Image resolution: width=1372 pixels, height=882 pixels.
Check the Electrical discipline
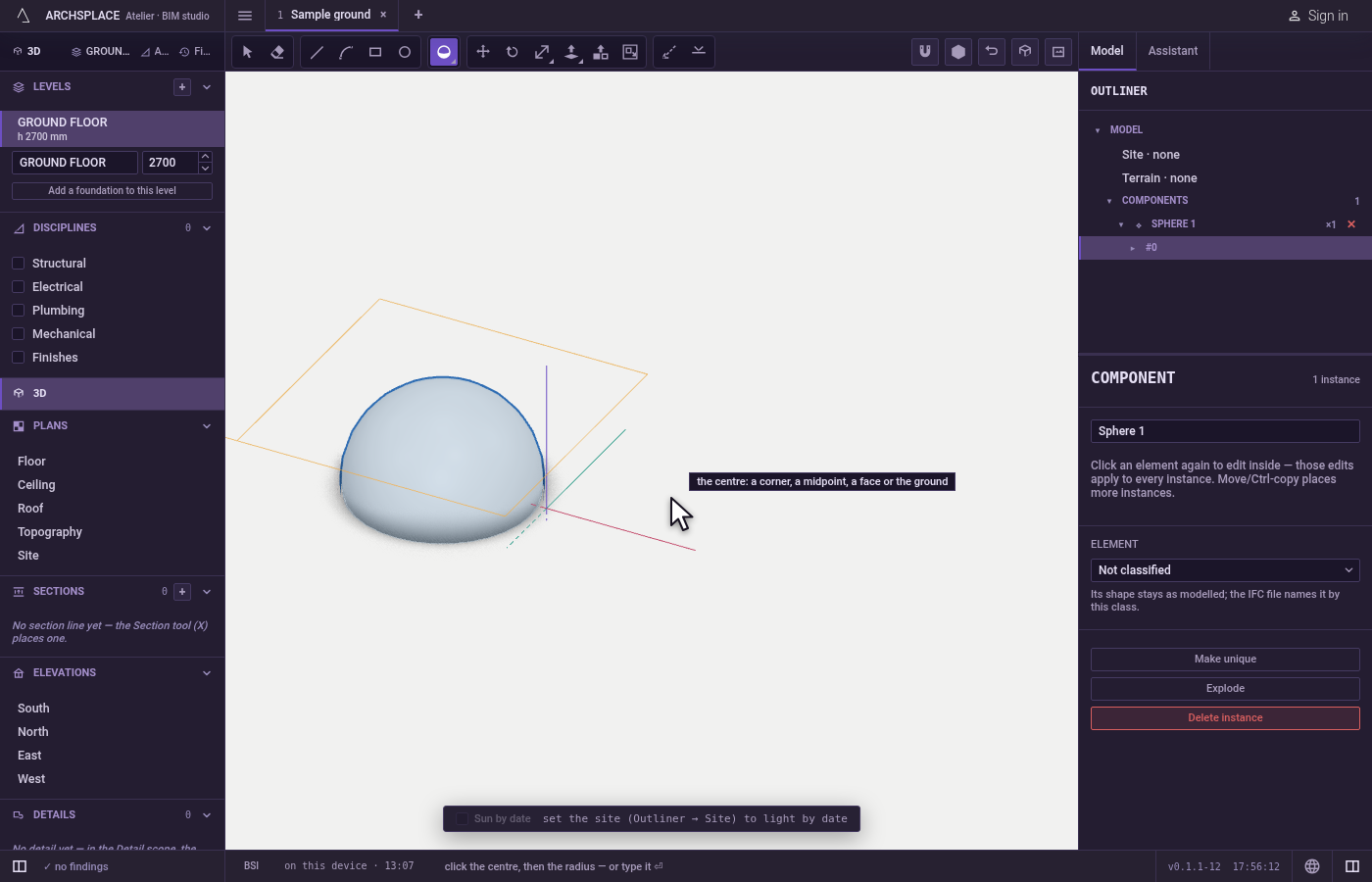pyautogui.click(x=18, y=287)
